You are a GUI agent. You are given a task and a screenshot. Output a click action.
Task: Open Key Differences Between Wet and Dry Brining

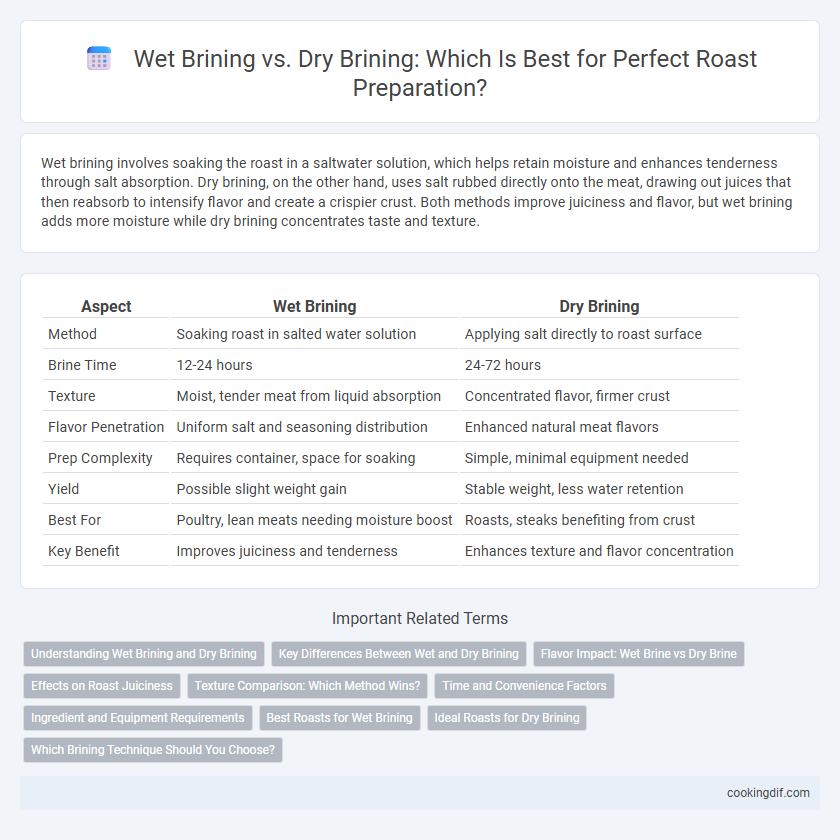399,654
